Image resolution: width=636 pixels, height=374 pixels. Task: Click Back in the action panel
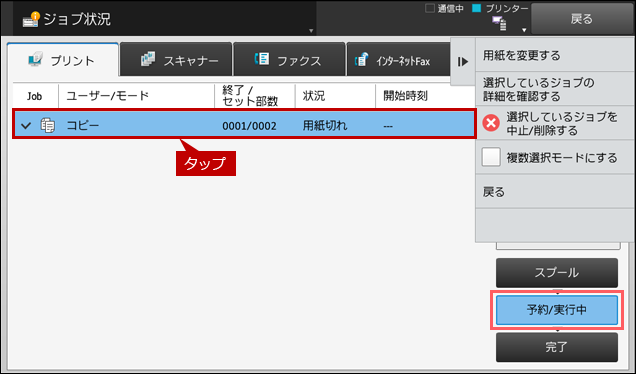tap(554, 191)
